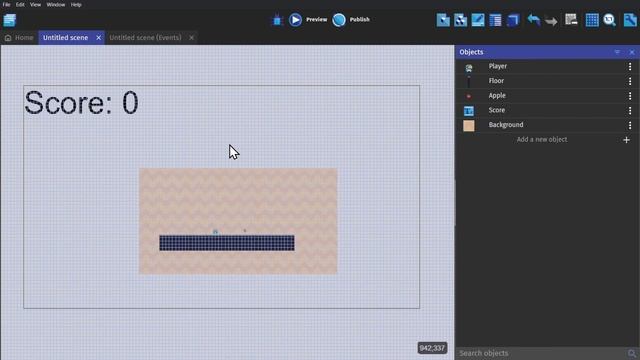Close the Untitled scene (Events) tab

[191, 38]
